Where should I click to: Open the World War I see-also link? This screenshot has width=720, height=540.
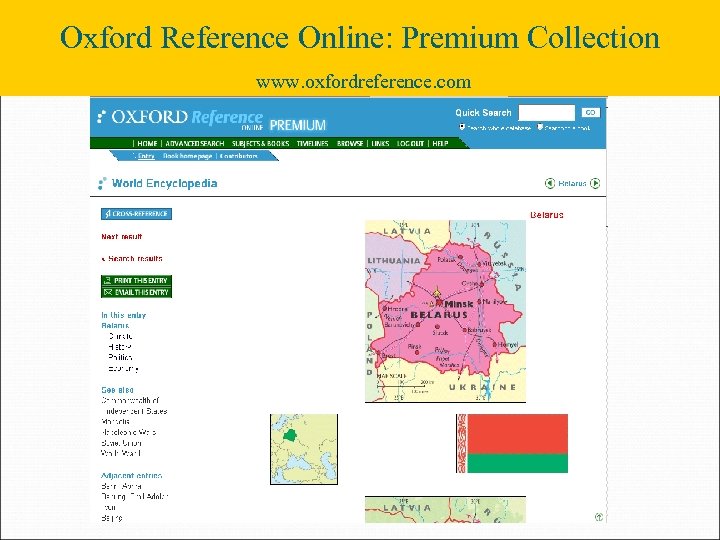[x=121, y=453]
